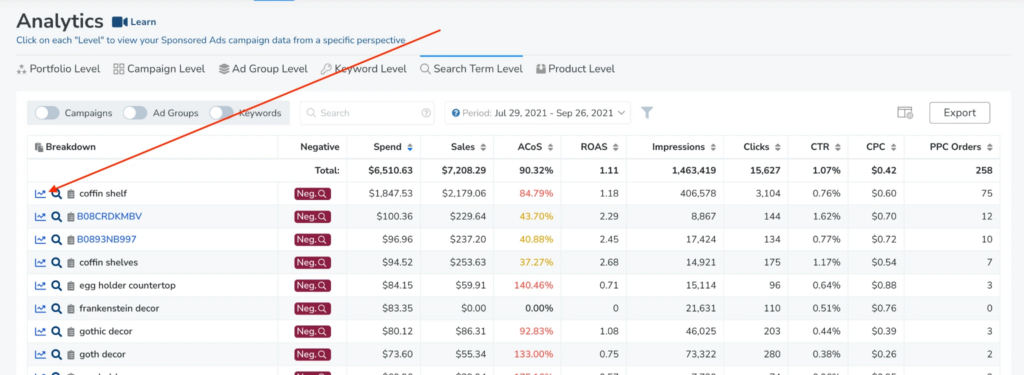
Task: Open the trend chart icon for coffin shelf
Action: click(40, 193)
